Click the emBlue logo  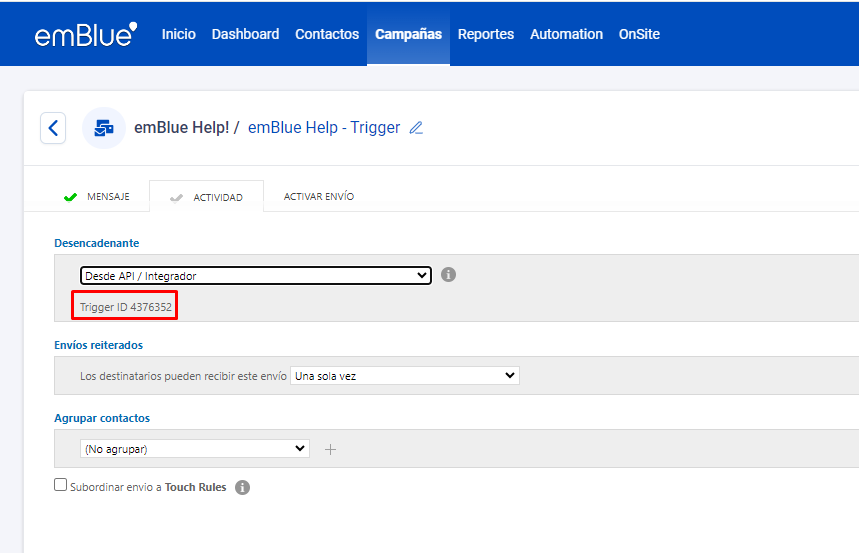(x=86, y=35)
